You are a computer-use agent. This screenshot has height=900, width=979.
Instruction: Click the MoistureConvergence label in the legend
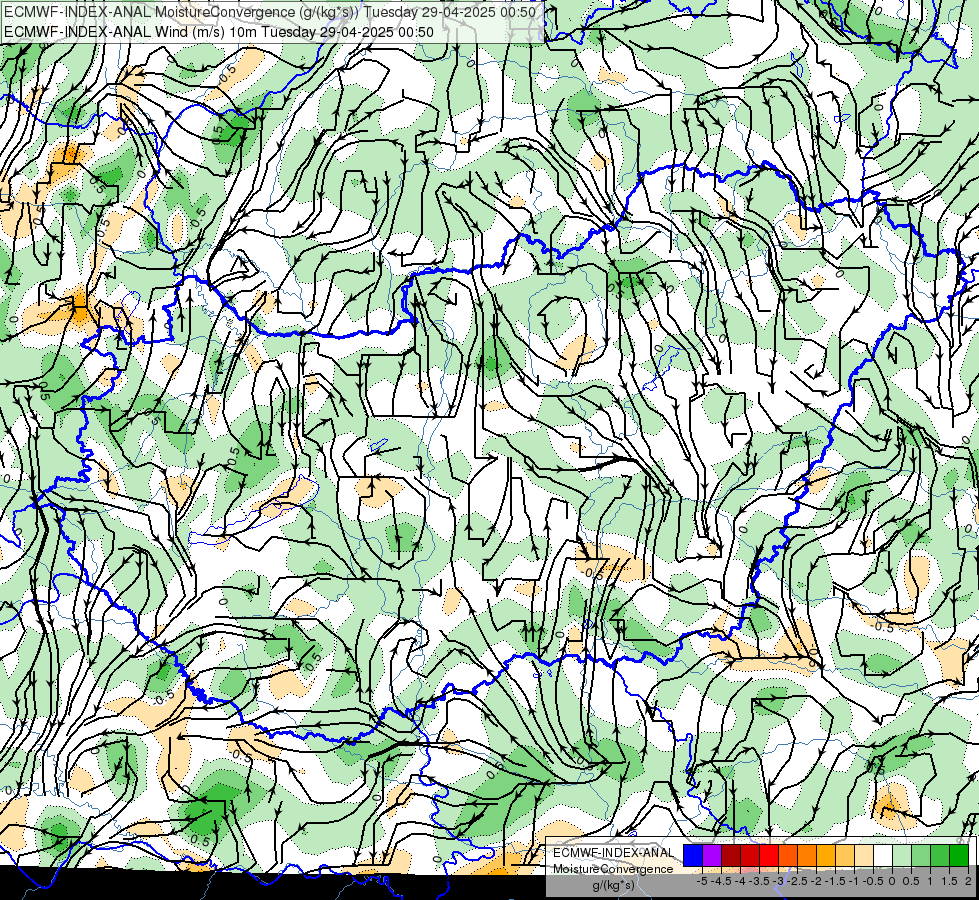(x=613, y=869)
